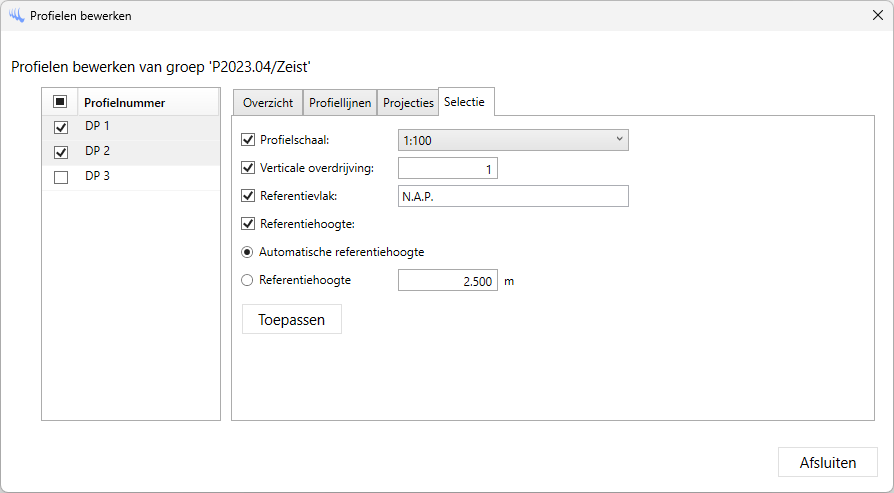The width and height of the screenshot is (894, 493).
Task: Click the Verticale overdrijving value field
Action: click(x=448, y=169)
